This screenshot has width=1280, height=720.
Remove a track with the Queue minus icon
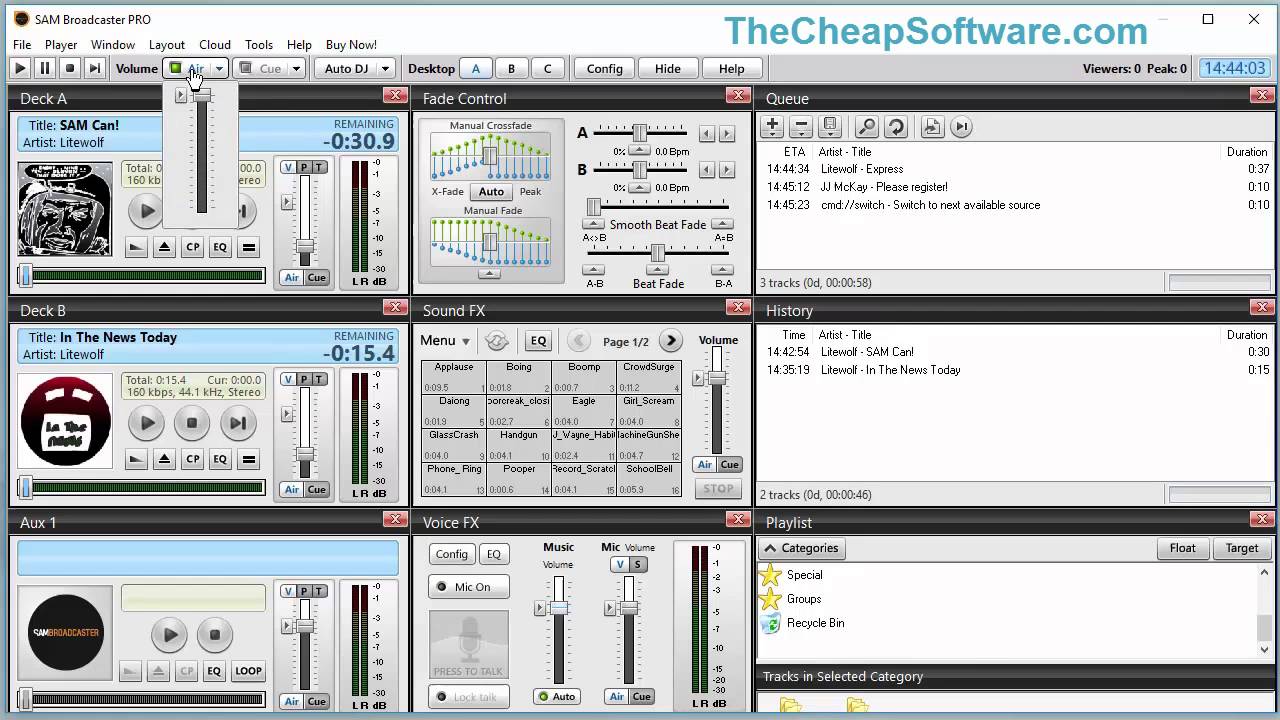click(800, 127)
